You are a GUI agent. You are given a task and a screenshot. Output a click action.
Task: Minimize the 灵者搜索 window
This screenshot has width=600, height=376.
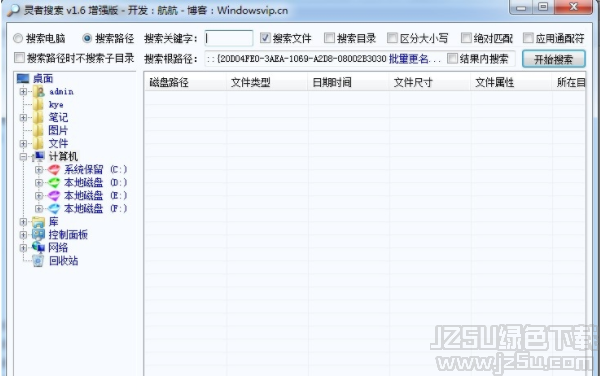tap(521, 8)
